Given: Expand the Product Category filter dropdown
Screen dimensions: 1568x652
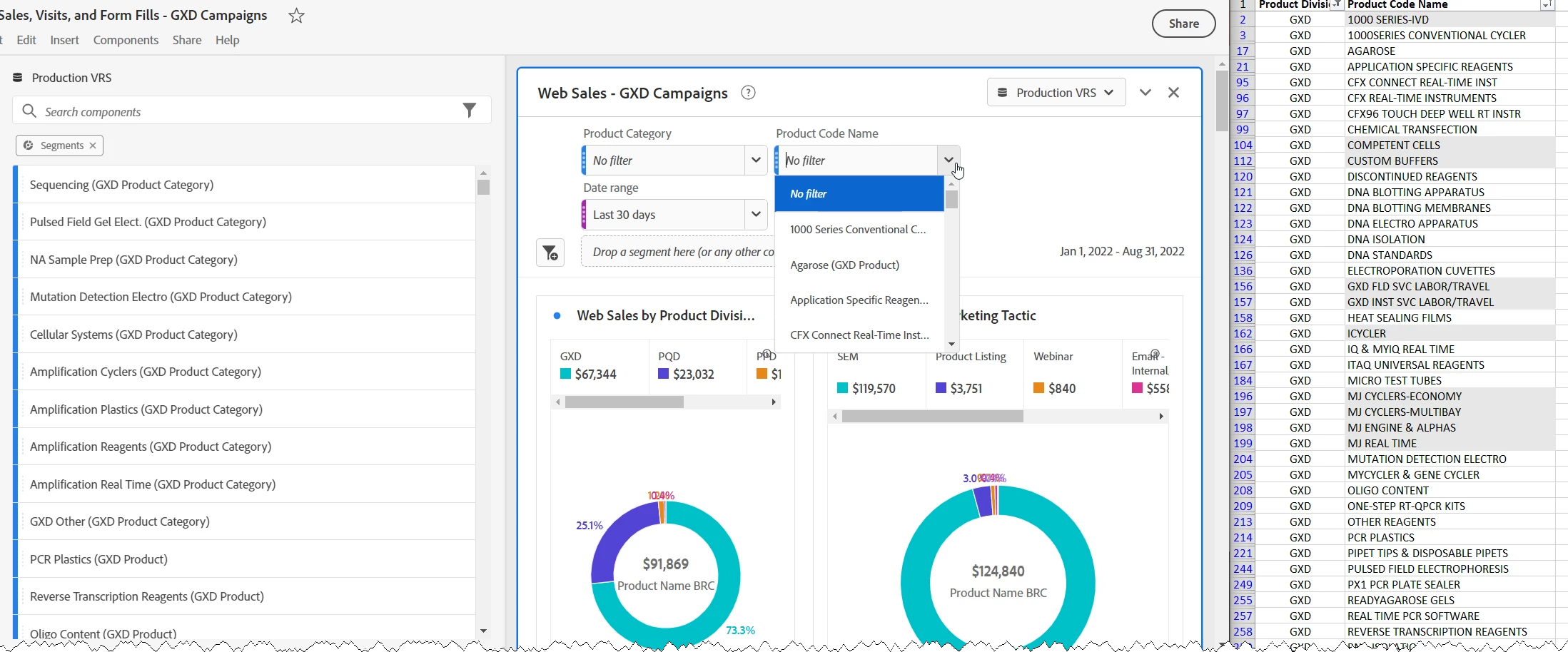Looking at the screenshot, I should pyautogui.click(x=756, y=160).
